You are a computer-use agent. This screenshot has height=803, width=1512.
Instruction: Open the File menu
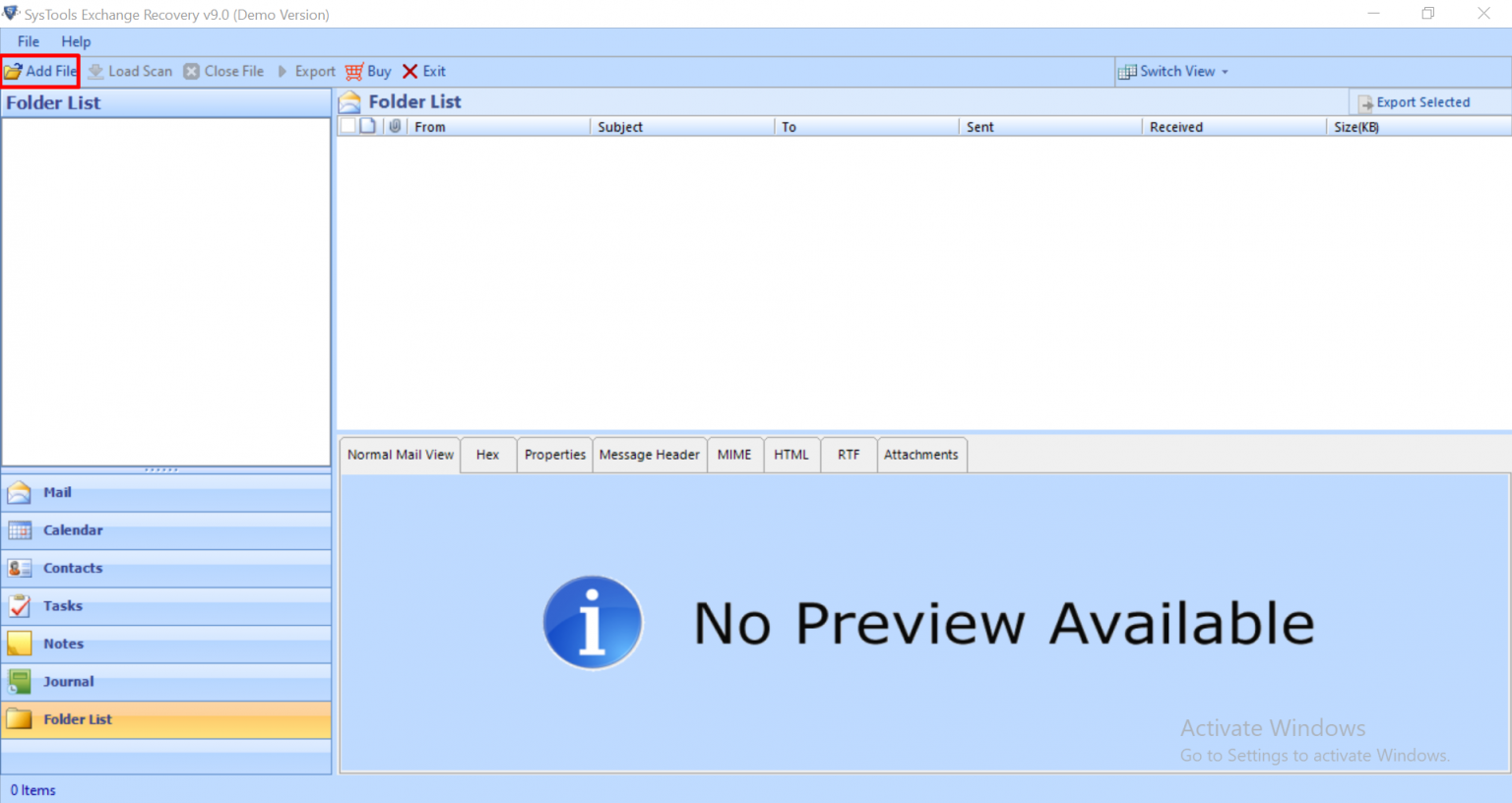point(29,41)
